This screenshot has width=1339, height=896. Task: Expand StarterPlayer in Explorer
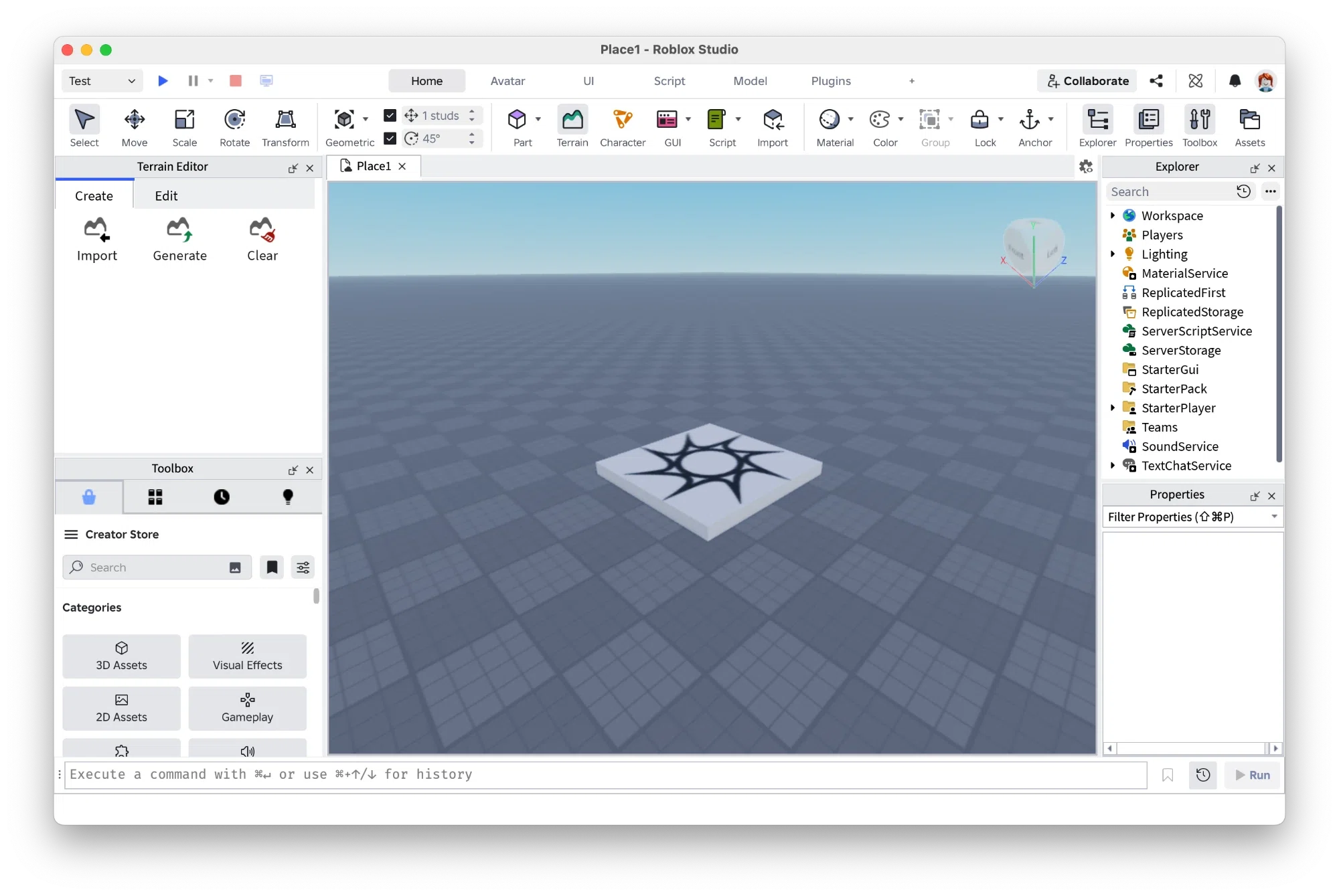coord(1112,408)
